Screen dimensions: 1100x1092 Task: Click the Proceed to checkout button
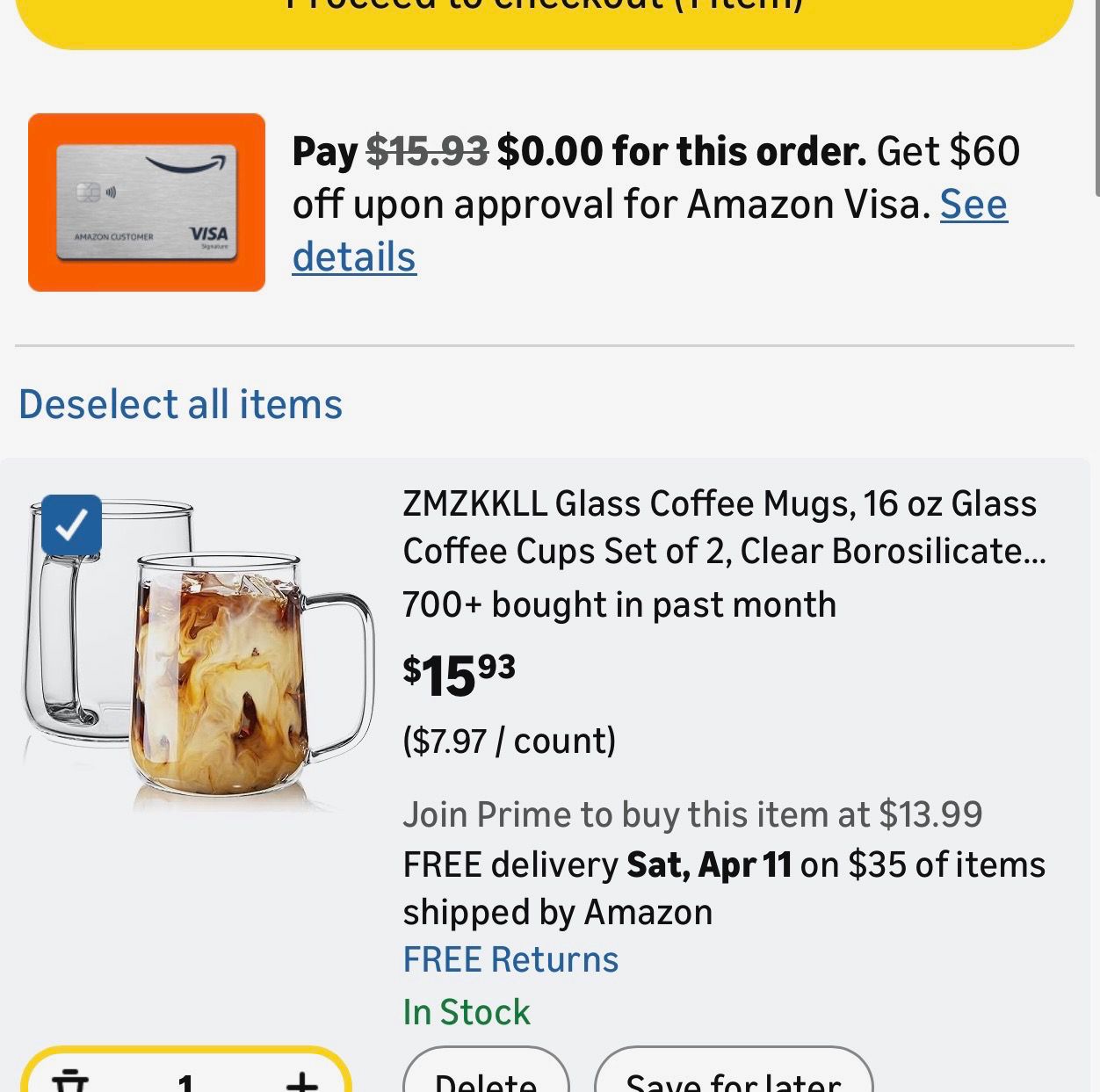point(545,18)
